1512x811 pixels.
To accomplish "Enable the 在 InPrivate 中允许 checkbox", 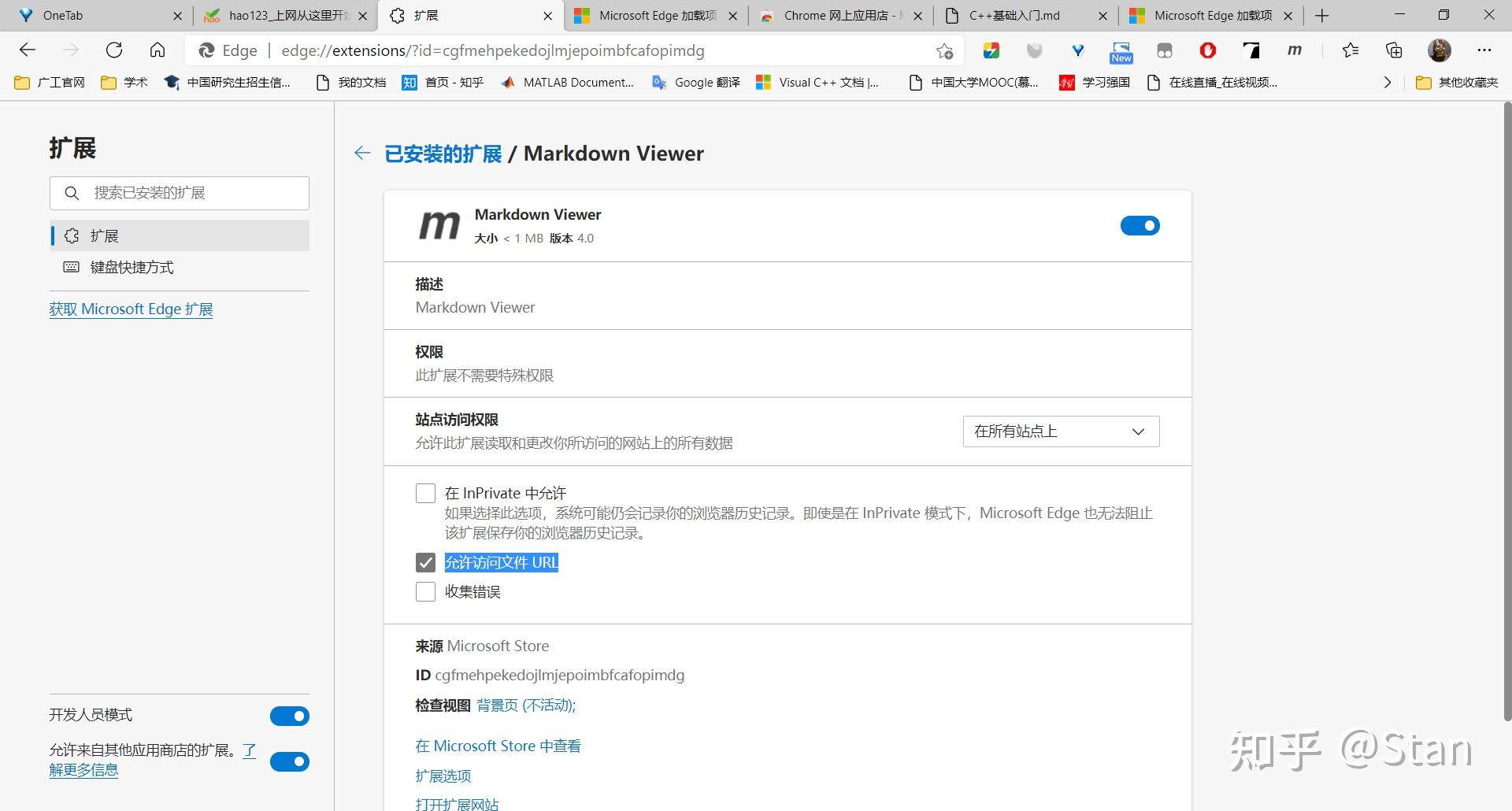I will click(425, 492).
